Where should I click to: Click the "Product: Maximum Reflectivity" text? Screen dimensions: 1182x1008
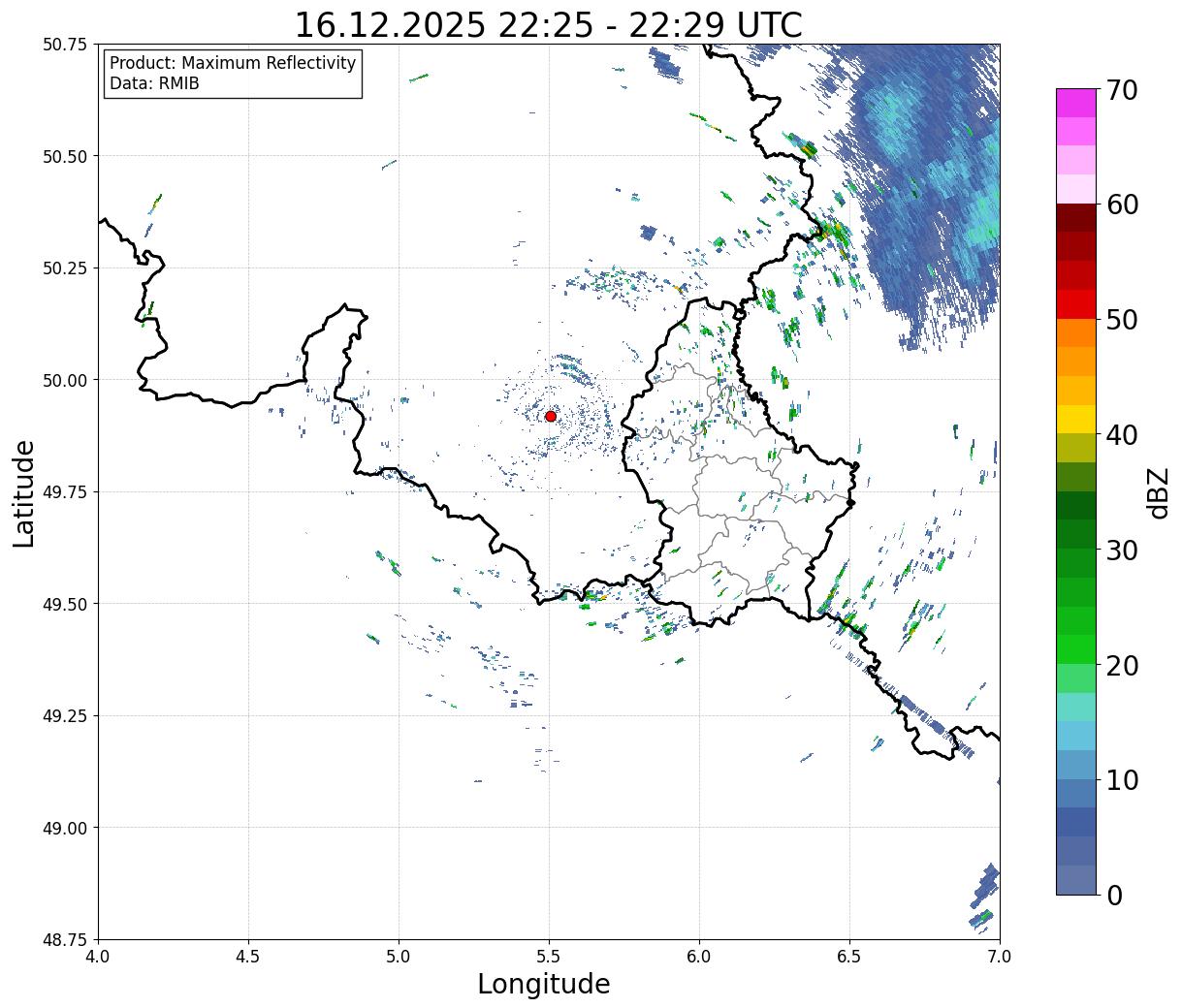click(233, 63)
